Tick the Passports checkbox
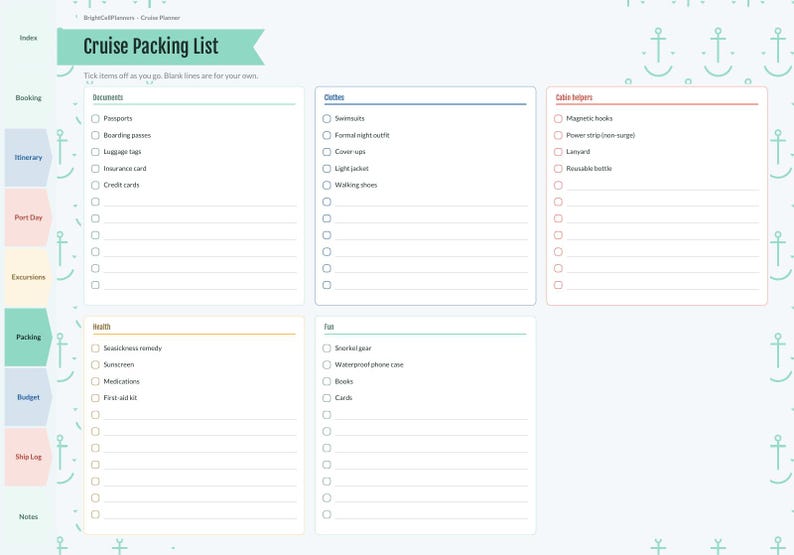Screen dimensions: 794x555 95,118
